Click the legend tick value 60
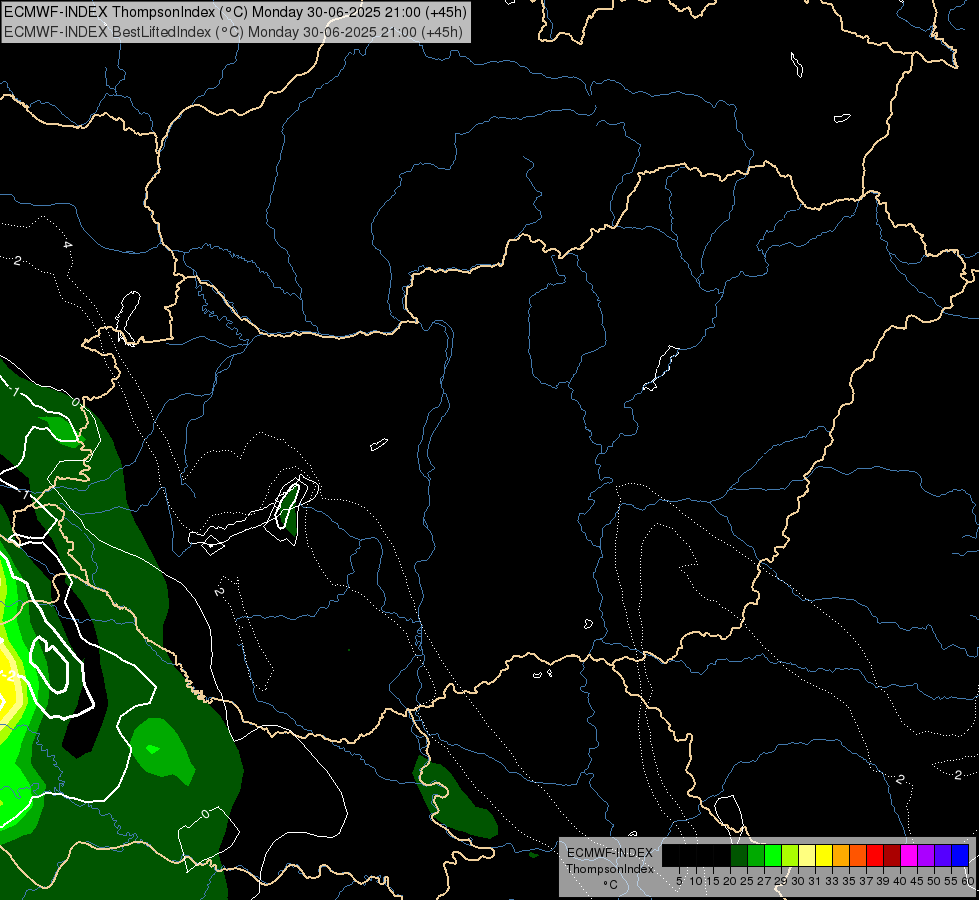 tap(968, 881)
